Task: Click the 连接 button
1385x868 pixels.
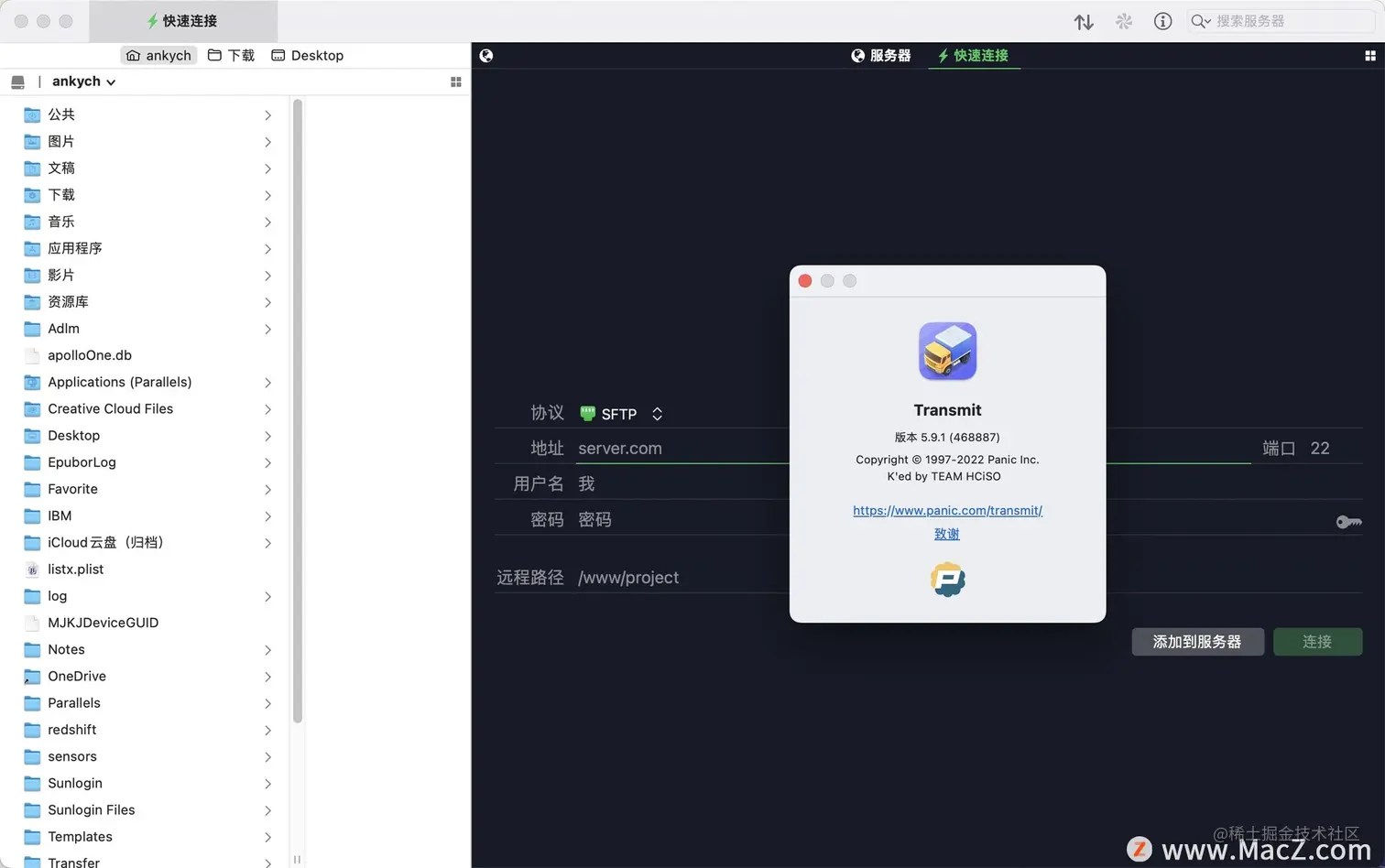Action: click(1317, 642)
